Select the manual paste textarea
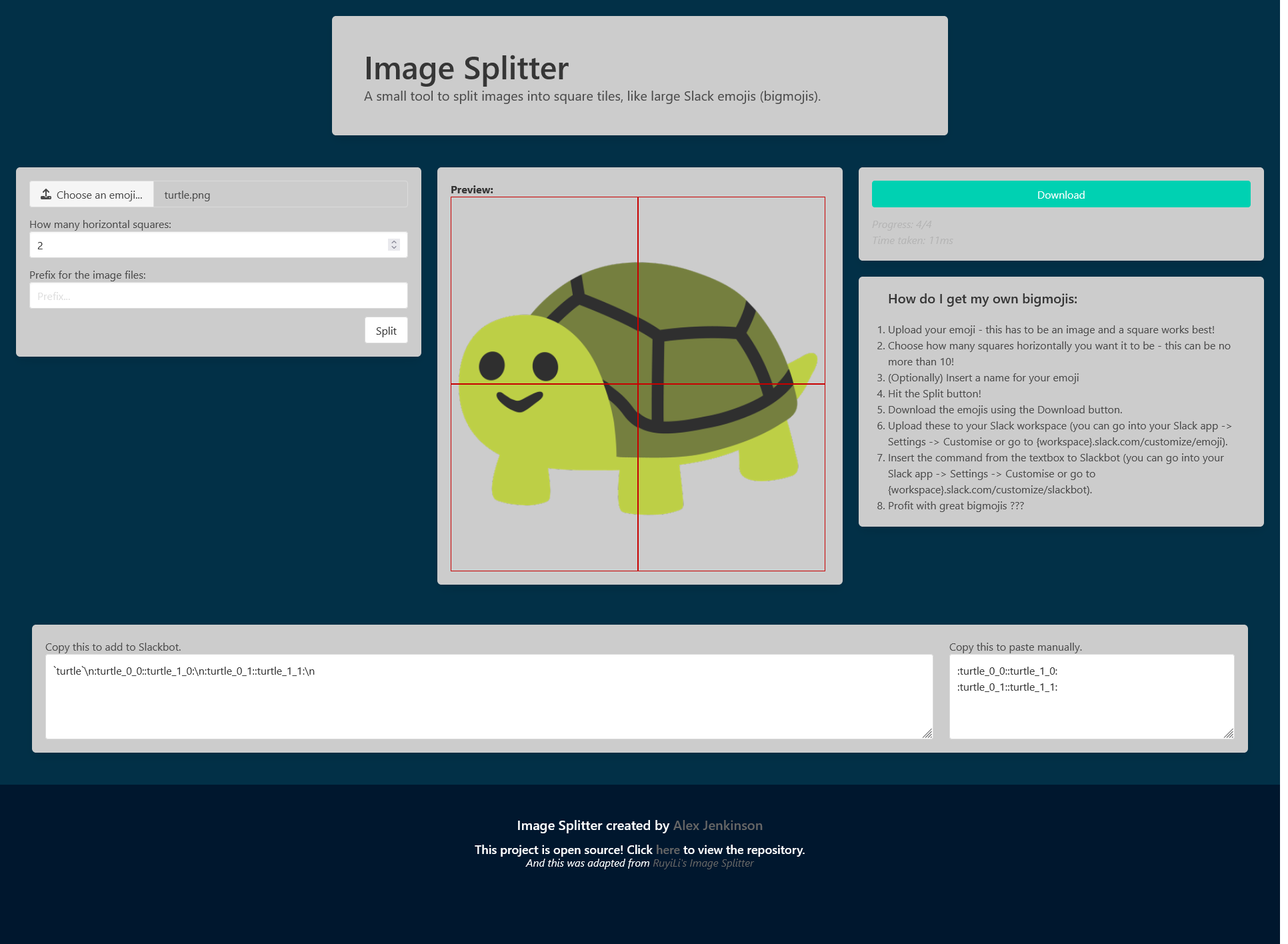1288x944 pixels. click(x=1091, y=696)
